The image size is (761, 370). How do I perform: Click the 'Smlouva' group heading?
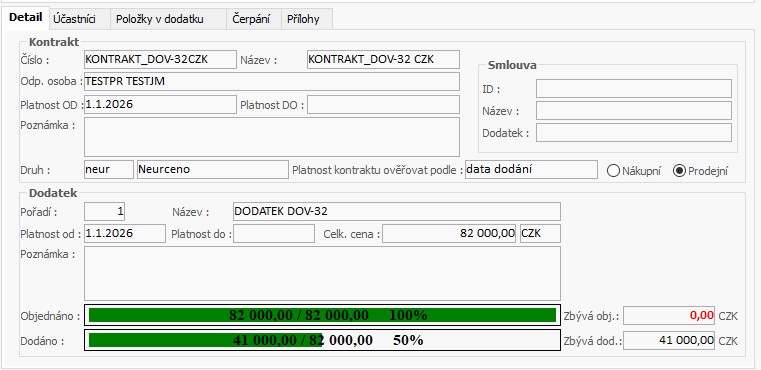(x=512, y=65)
